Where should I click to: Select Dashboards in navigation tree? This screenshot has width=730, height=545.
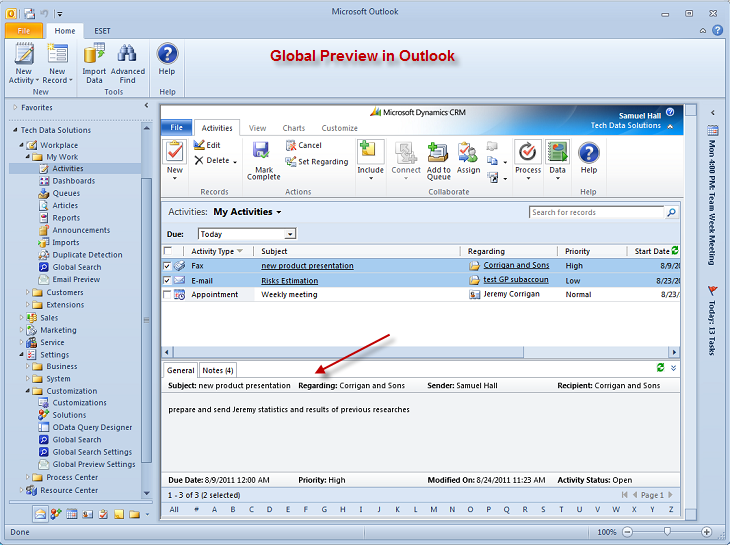click(74, 181)
